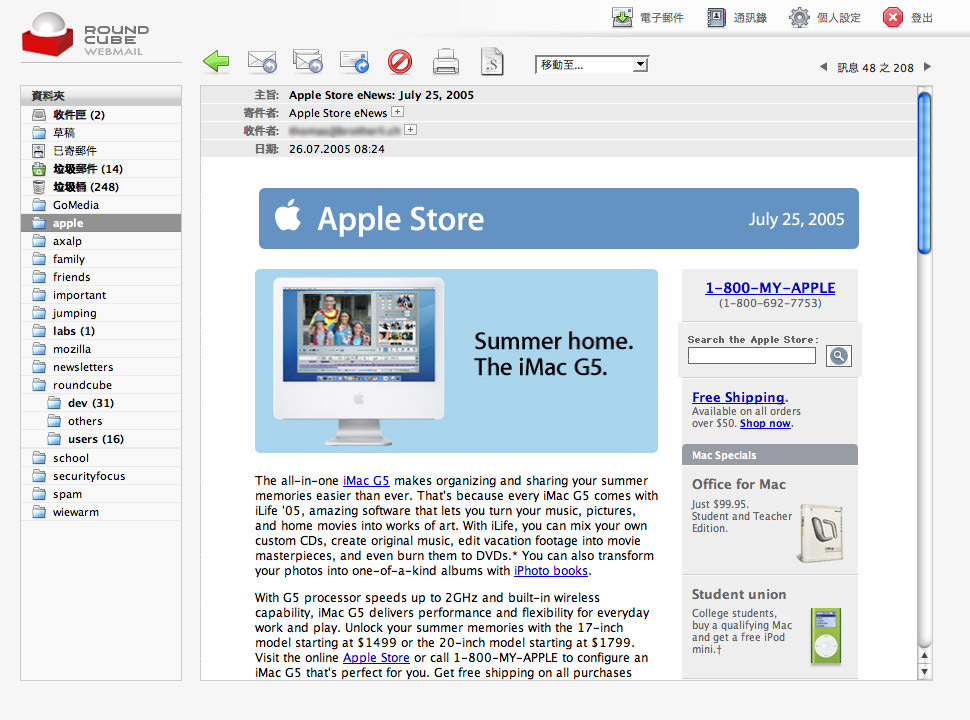
Task: Click the green back arrow icon
Action: (x=216, y=61)
